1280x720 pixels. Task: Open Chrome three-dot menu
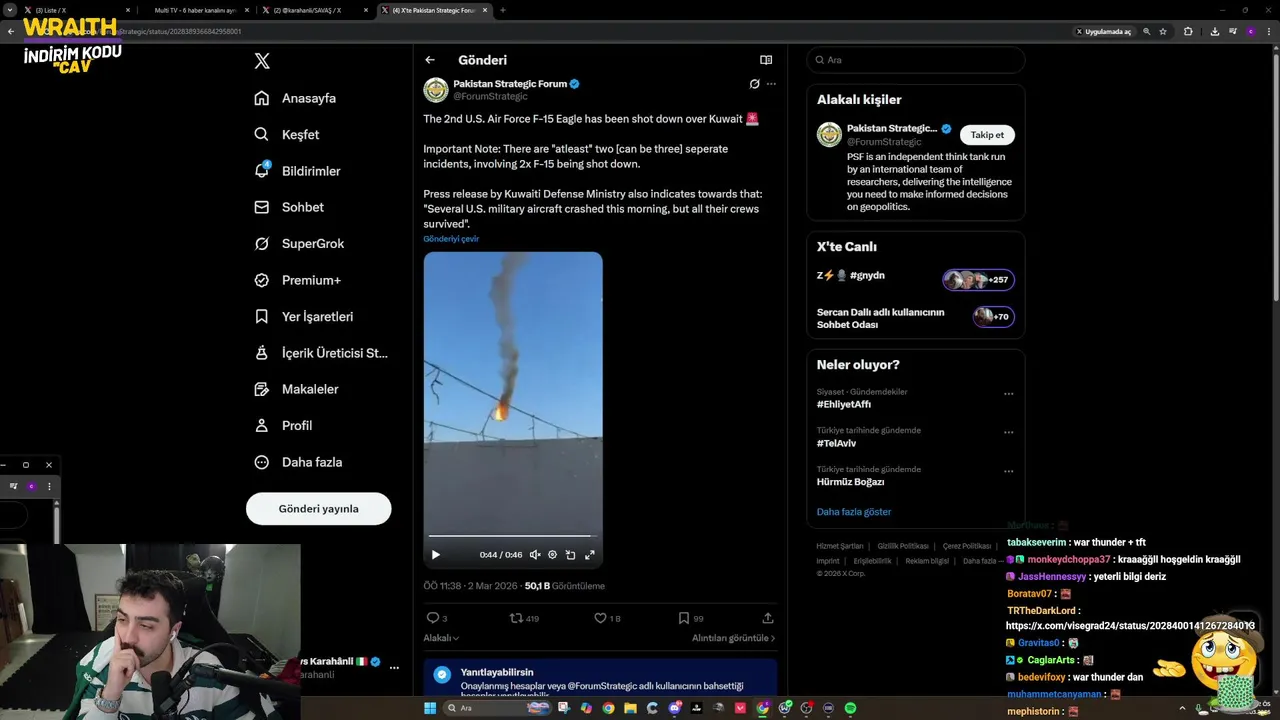click(1269, 32)
